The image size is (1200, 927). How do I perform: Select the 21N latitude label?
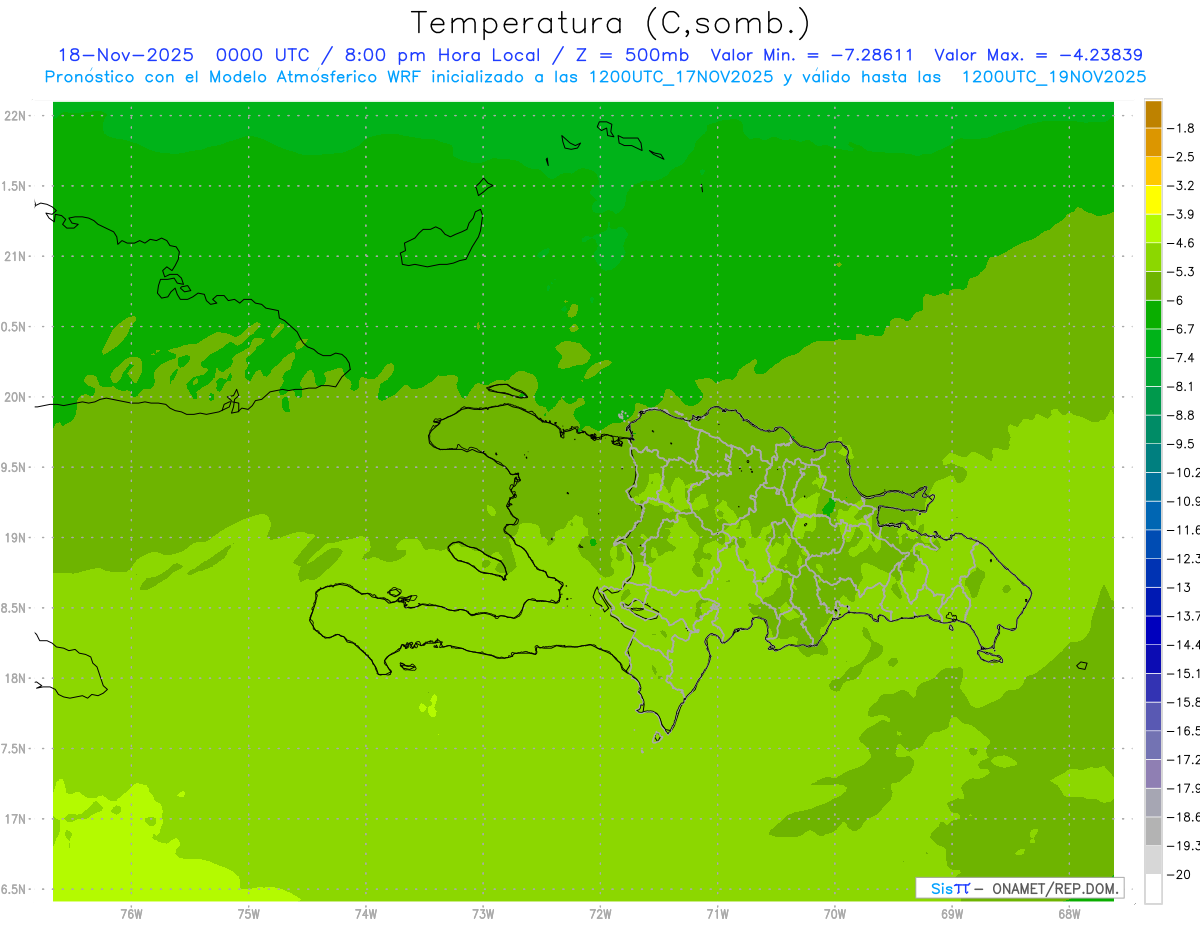17,256
